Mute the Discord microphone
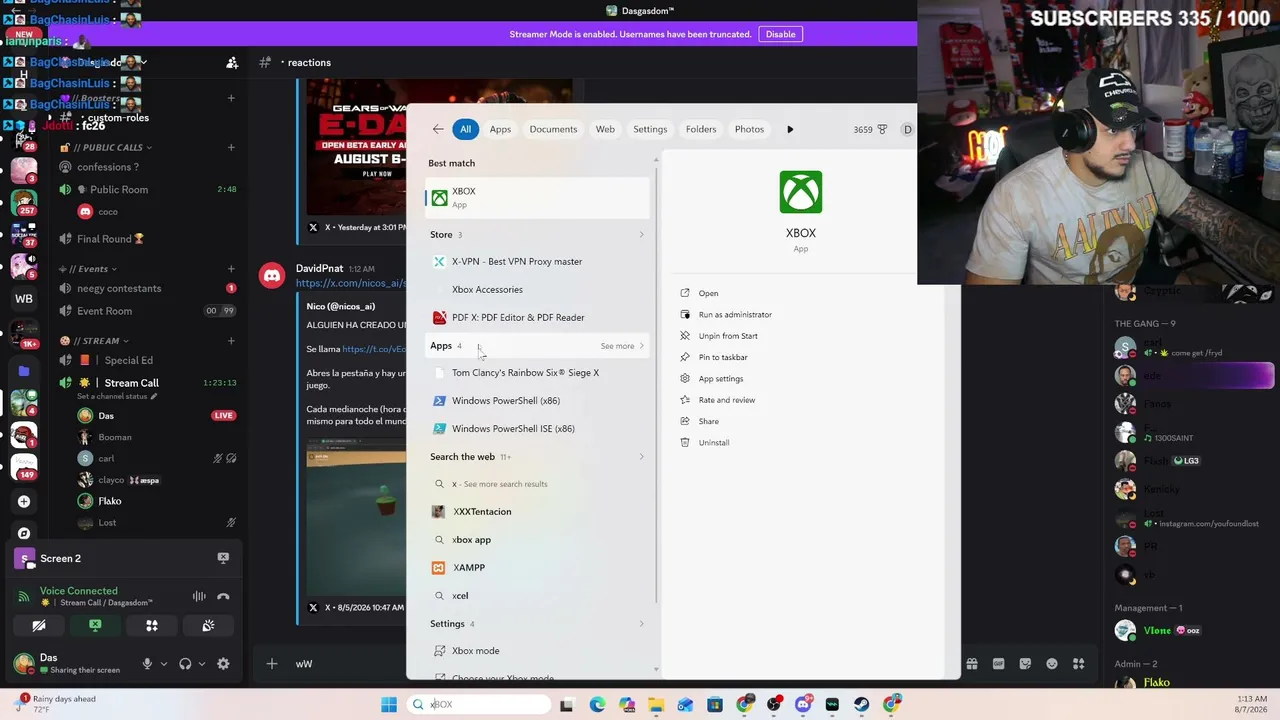1280x720 pixels. click(147, 664)
